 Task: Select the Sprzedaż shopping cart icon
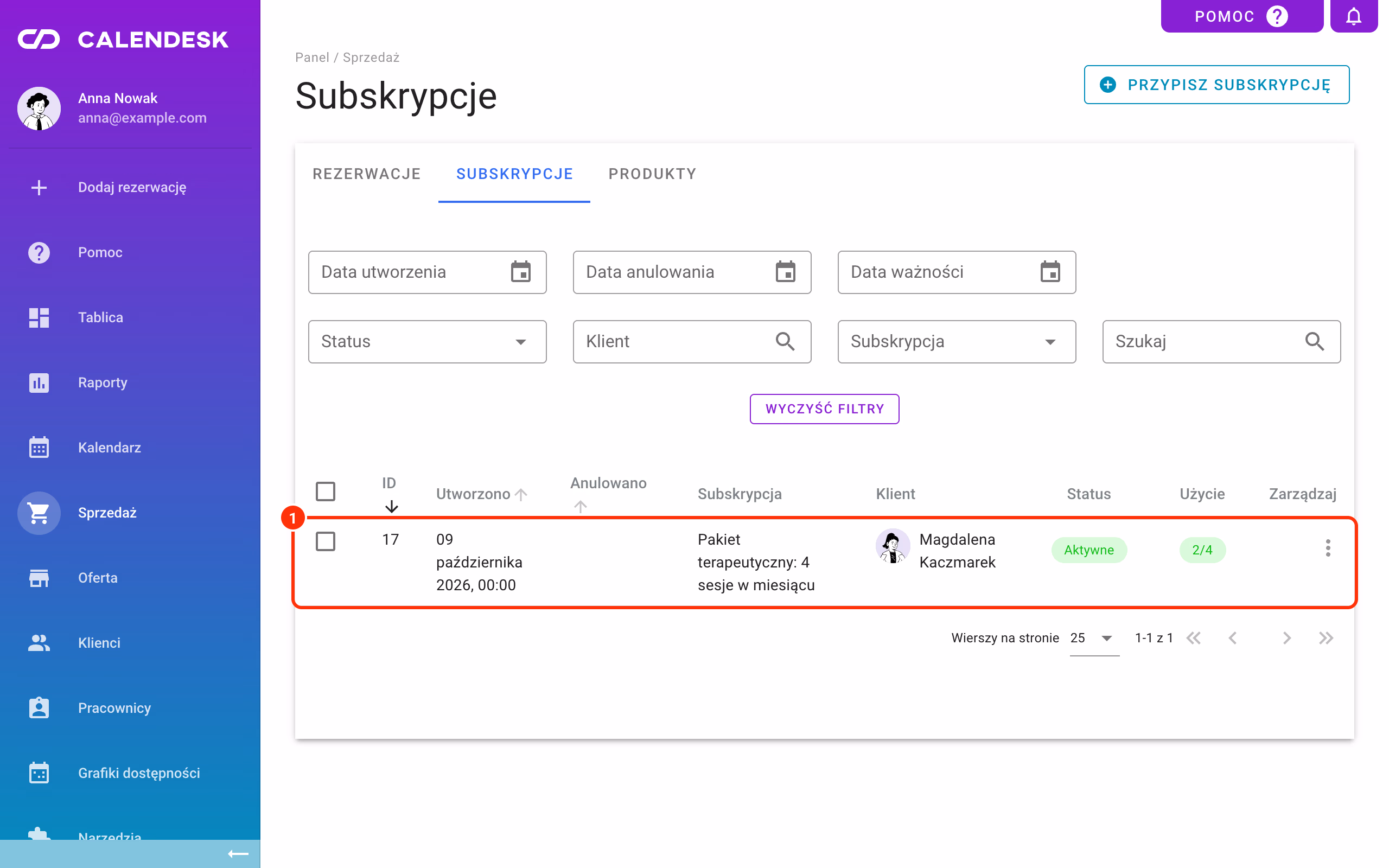(39, 513)
